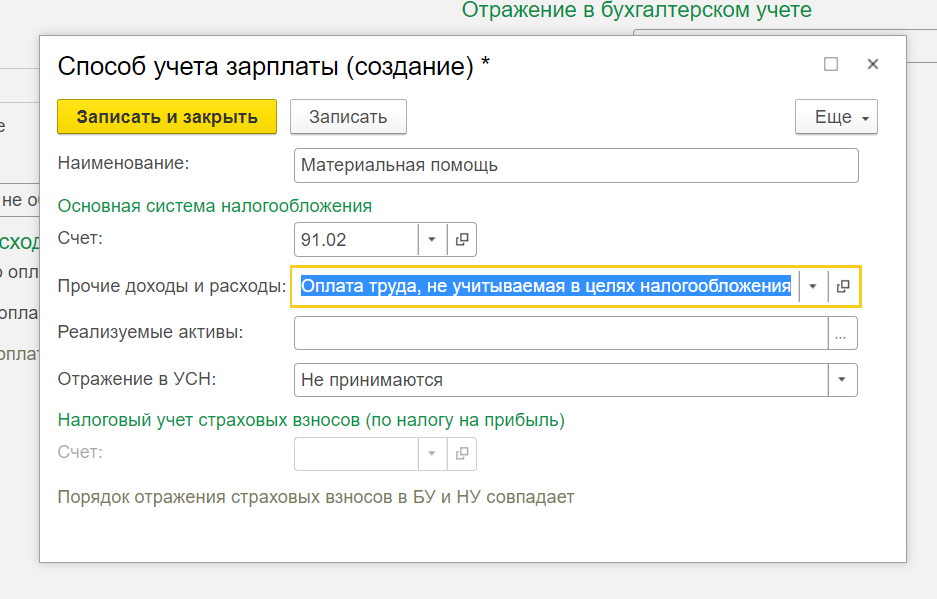Click the 'Записать и закрыть' button
The width and height of the screenshot is (937, 599).
click(167, 117)
